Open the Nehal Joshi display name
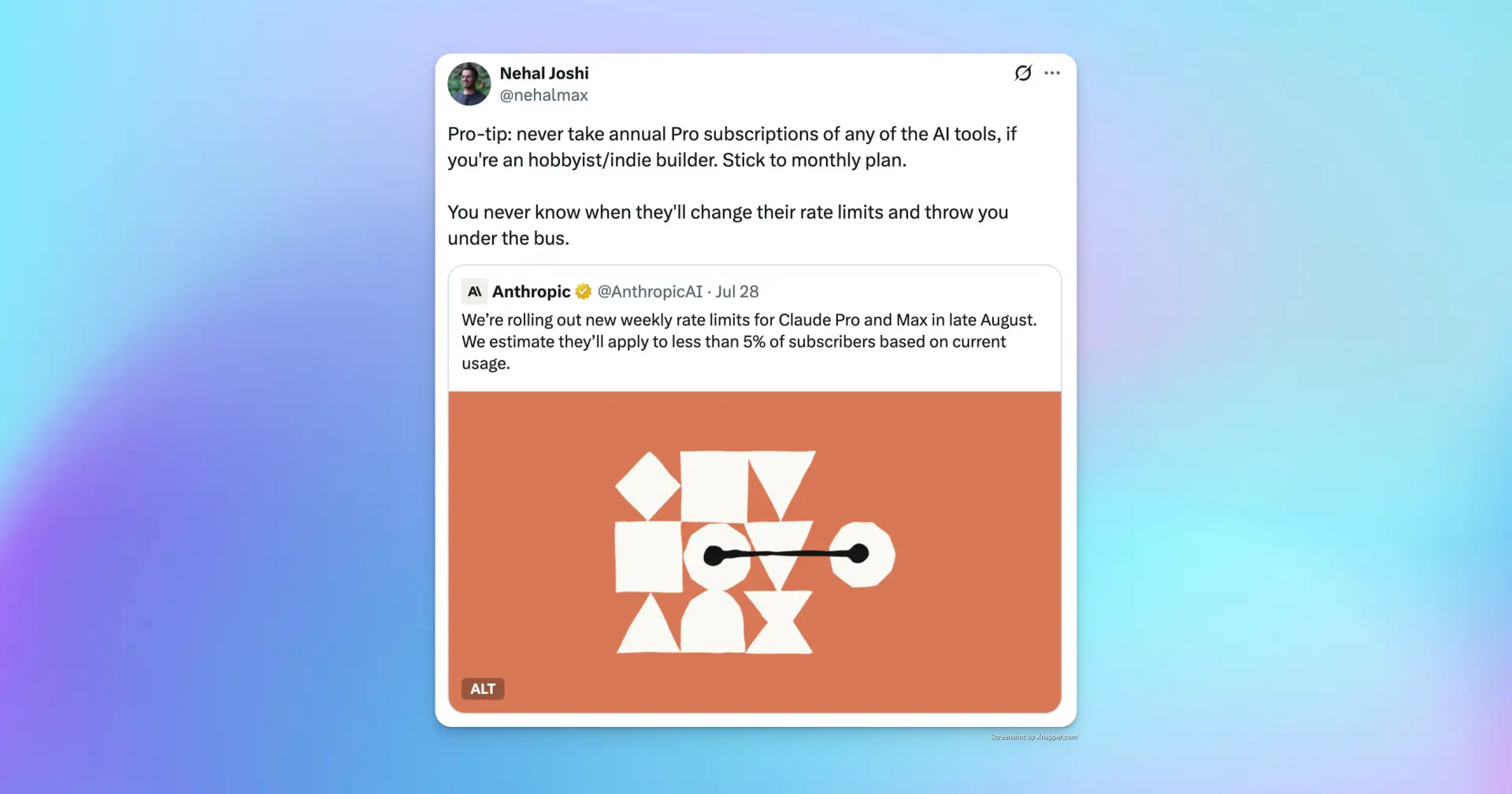Image resolution: width=1512 pixels, height=794 pixels. [x=544, y=73]
